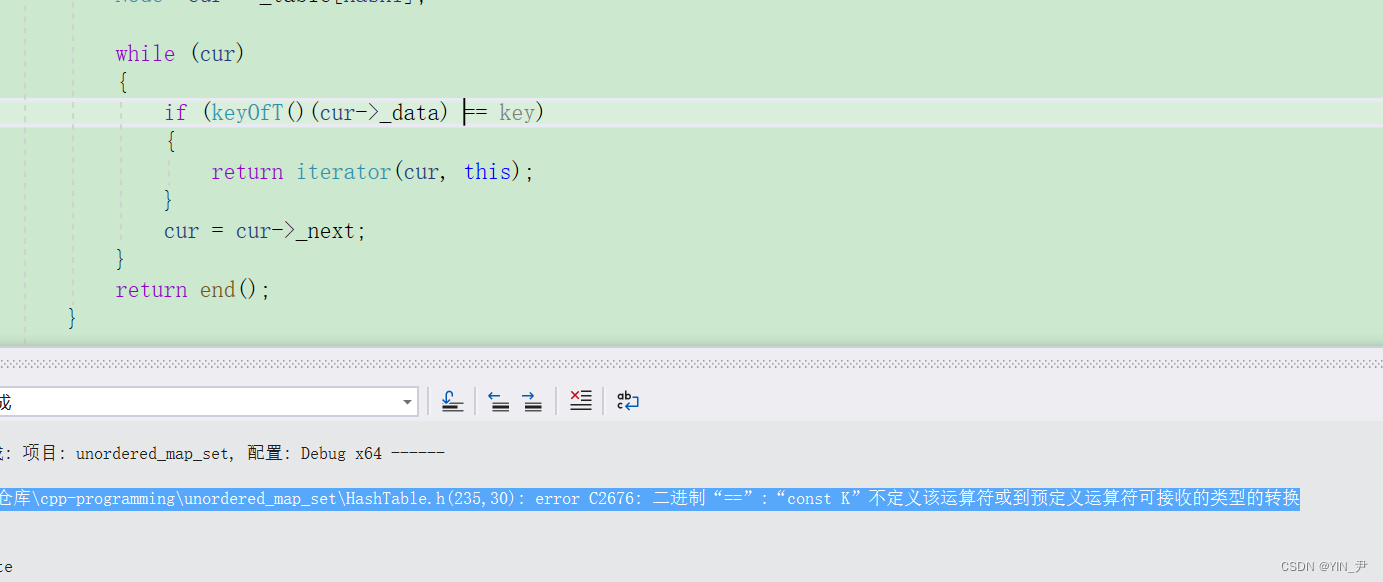This screenshot has width=1383, height=582.
Task: Go to next message icon
Action: pos(532,401)
